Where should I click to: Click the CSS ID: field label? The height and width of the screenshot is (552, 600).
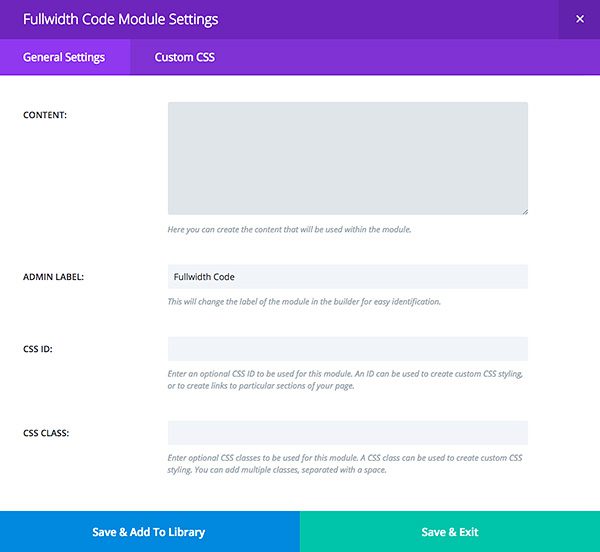point(38,349)
